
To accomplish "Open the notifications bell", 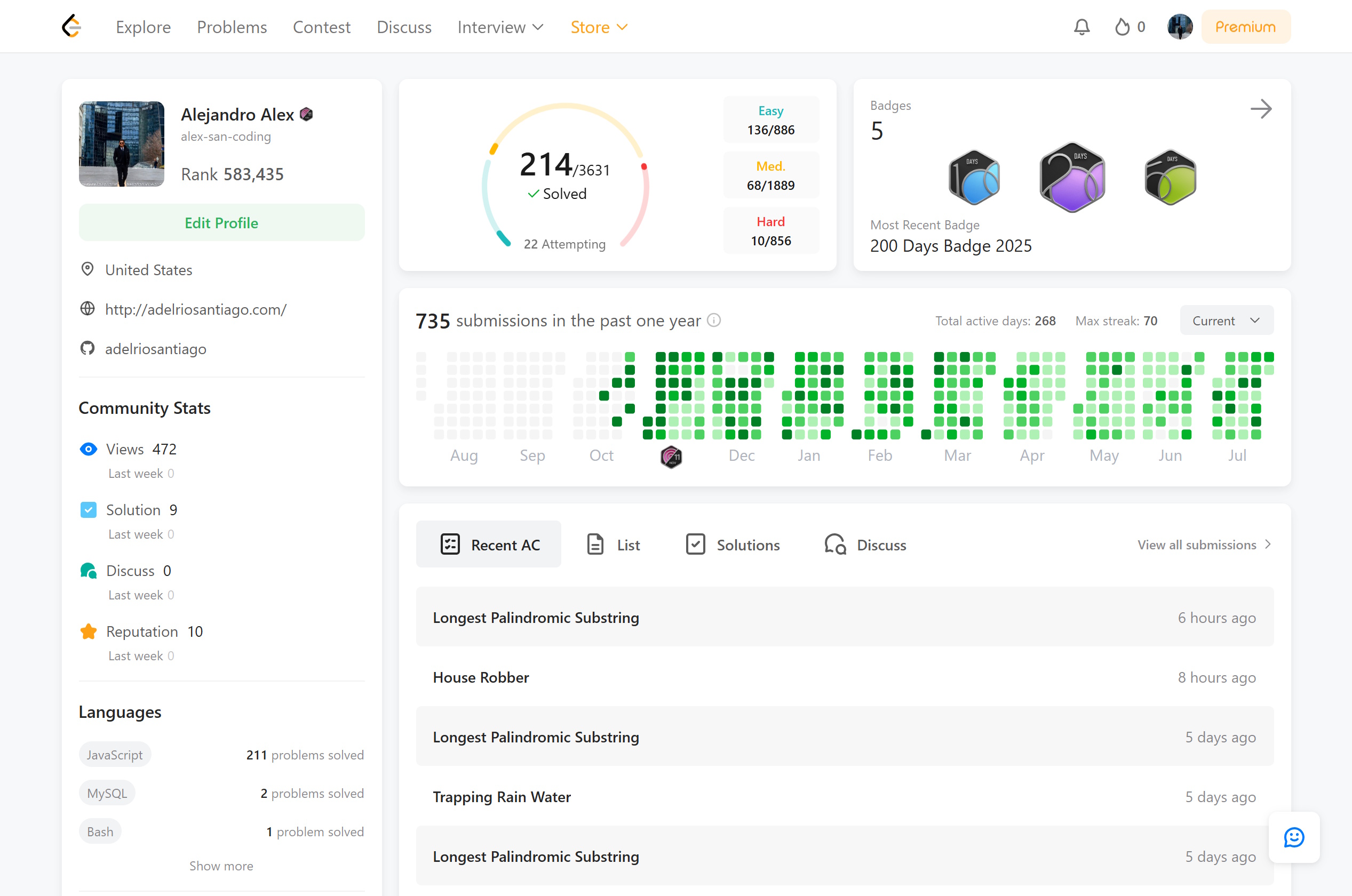I will point(1081,27).
